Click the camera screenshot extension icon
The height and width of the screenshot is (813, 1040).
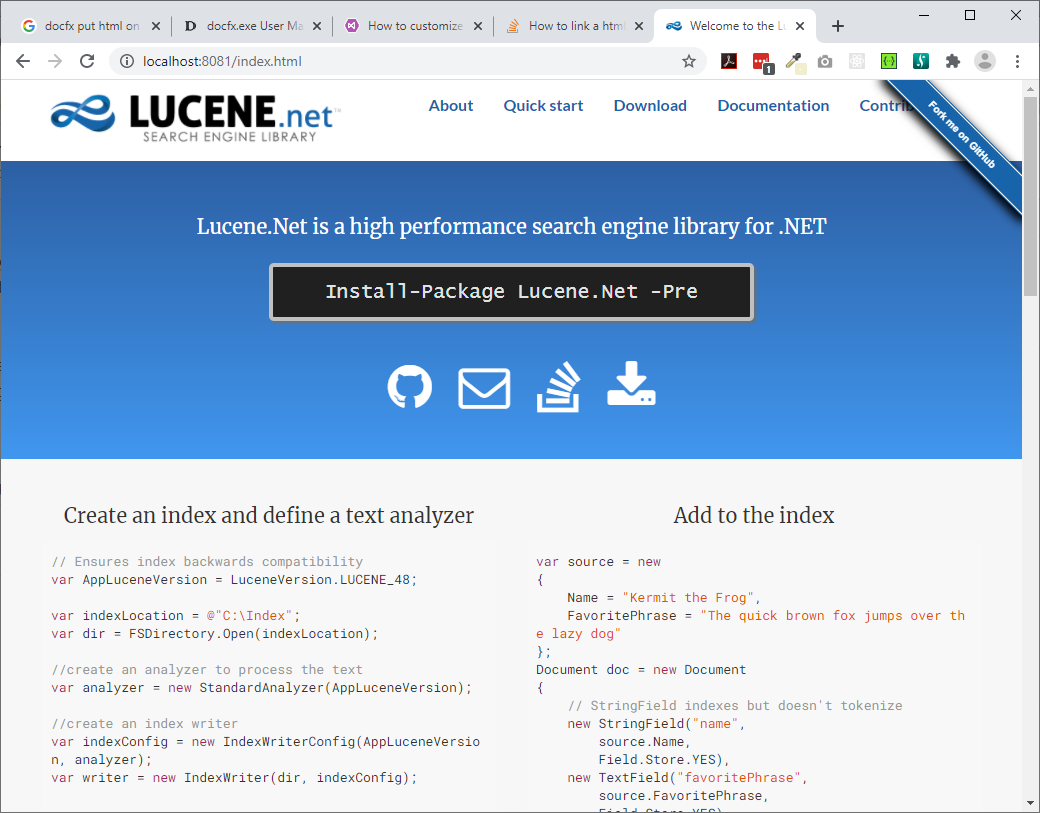click(x=824, y=62)
